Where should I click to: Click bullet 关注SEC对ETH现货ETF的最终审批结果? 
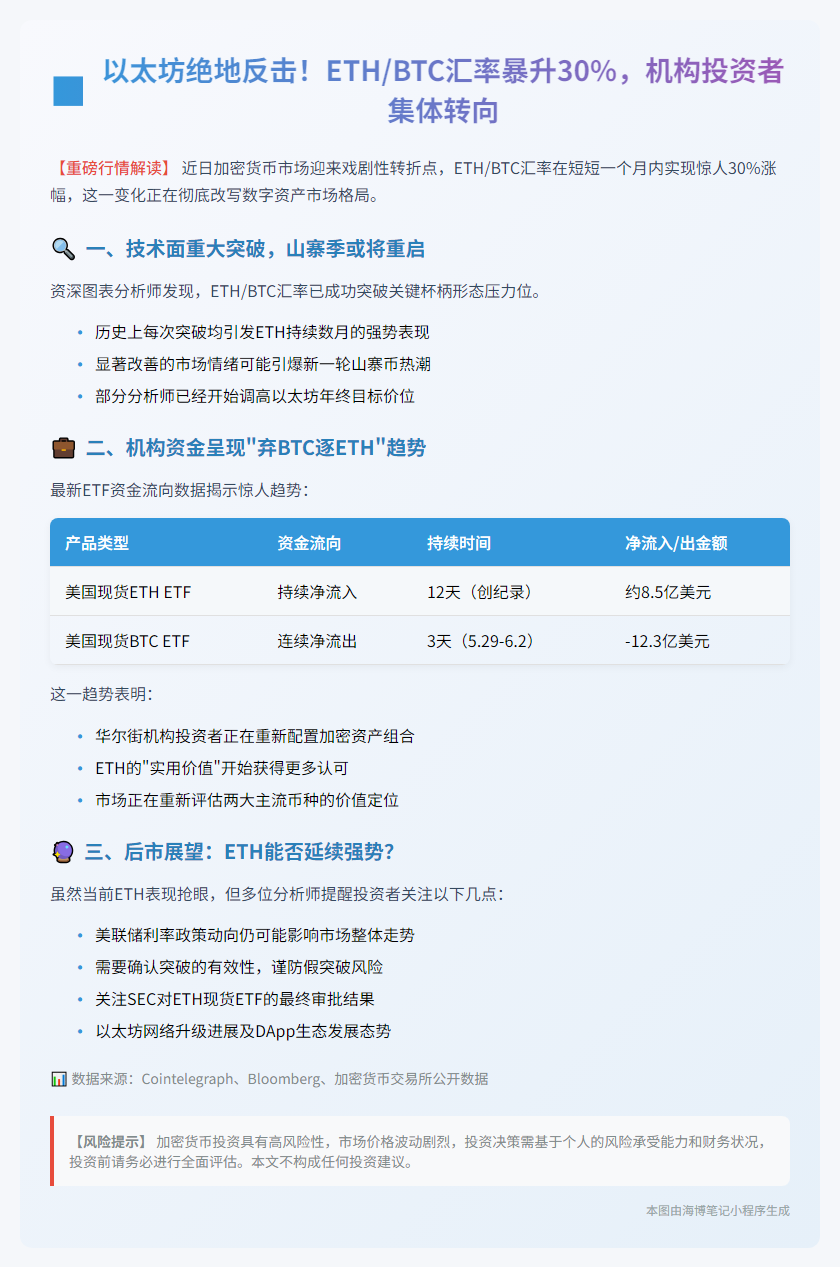point(234,999)
